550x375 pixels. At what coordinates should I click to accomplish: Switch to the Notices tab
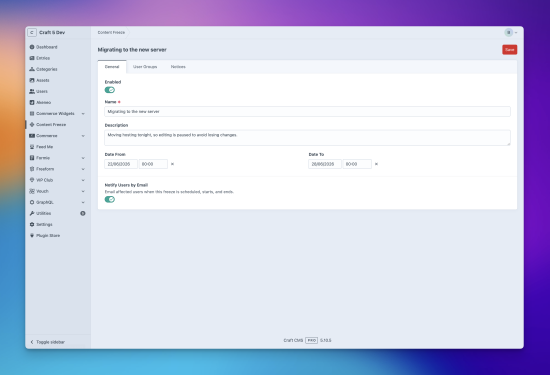coord(178,67)
